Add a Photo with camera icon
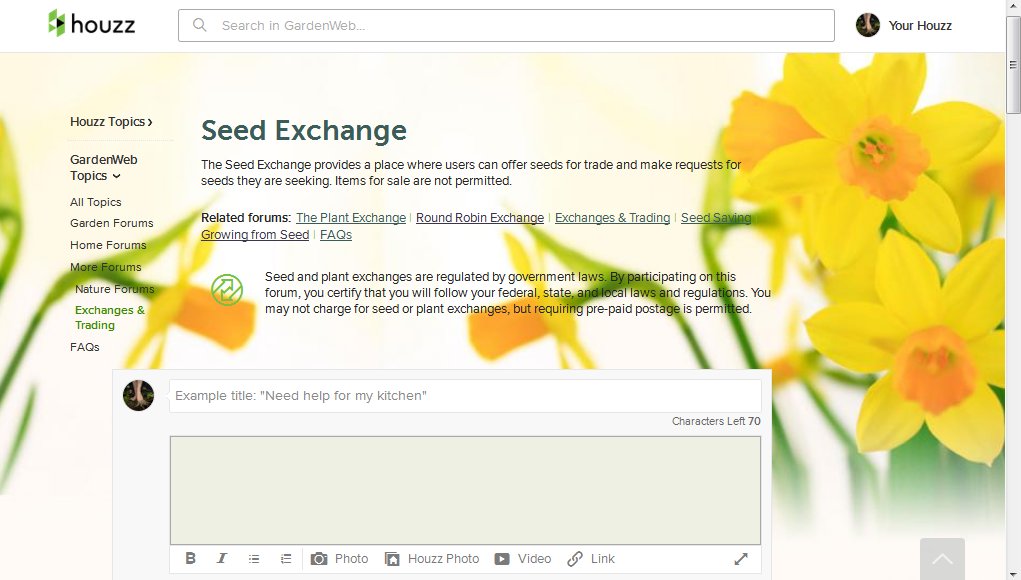This screenshot has height=580, width=1021. 339,559
